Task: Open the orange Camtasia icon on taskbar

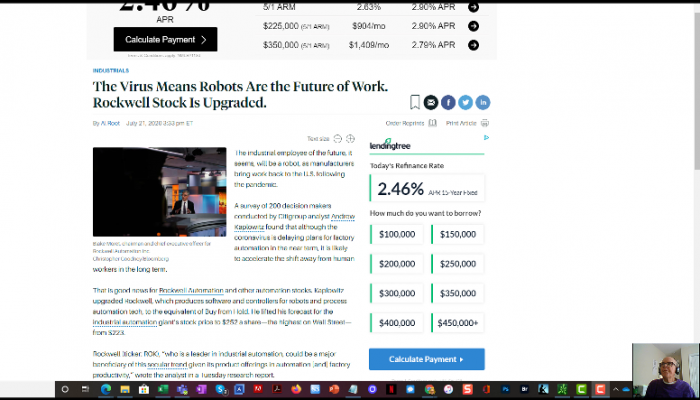Action: (x=601, y=389)
